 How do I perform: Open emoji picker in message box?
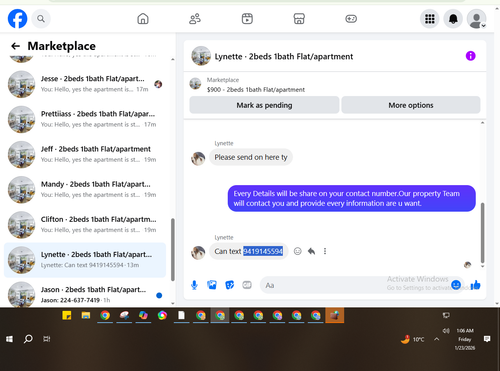tap(456, 285)
